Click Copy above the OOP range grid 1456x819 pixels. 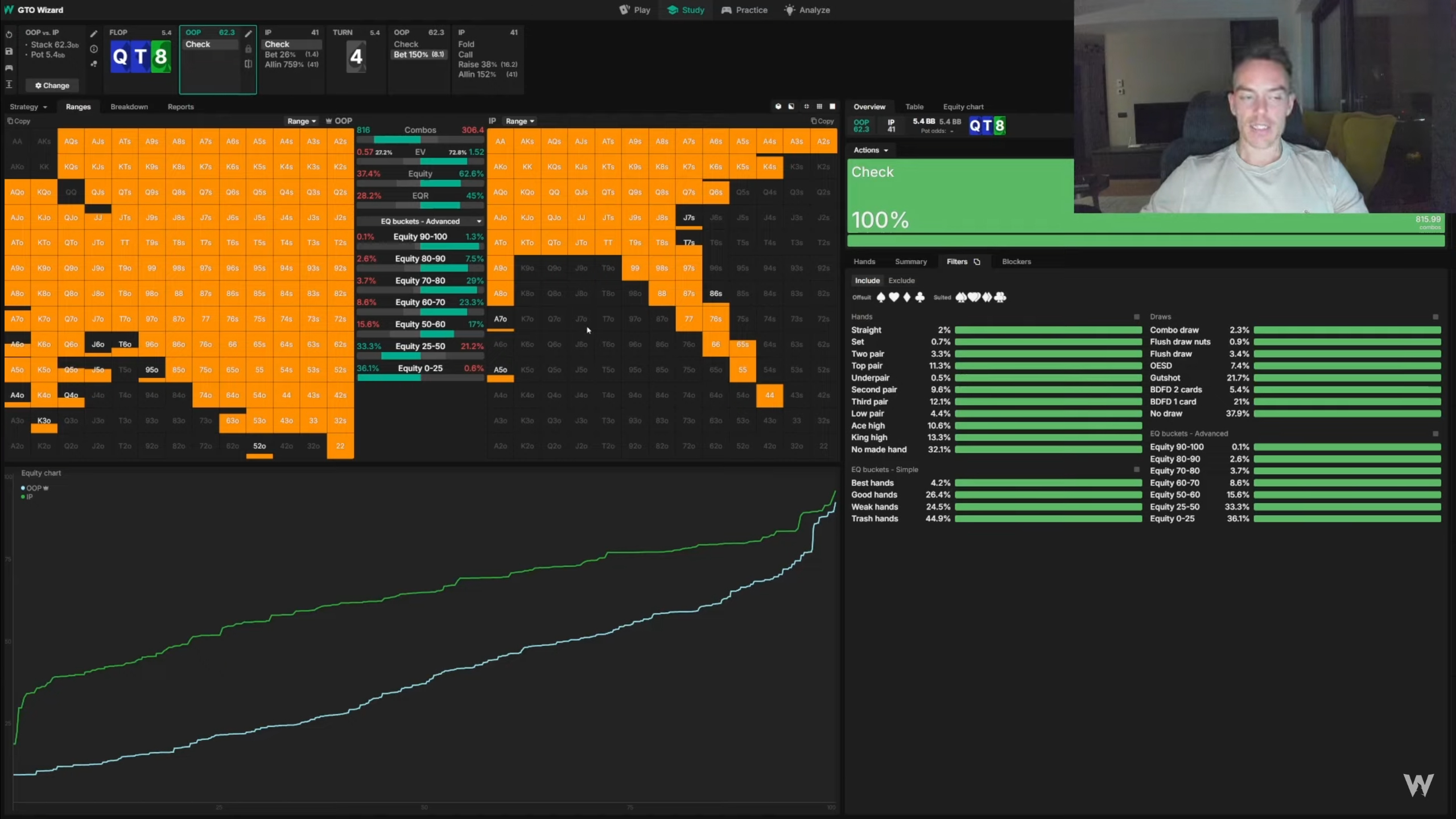pyautogui.click(x=19, y=121)
